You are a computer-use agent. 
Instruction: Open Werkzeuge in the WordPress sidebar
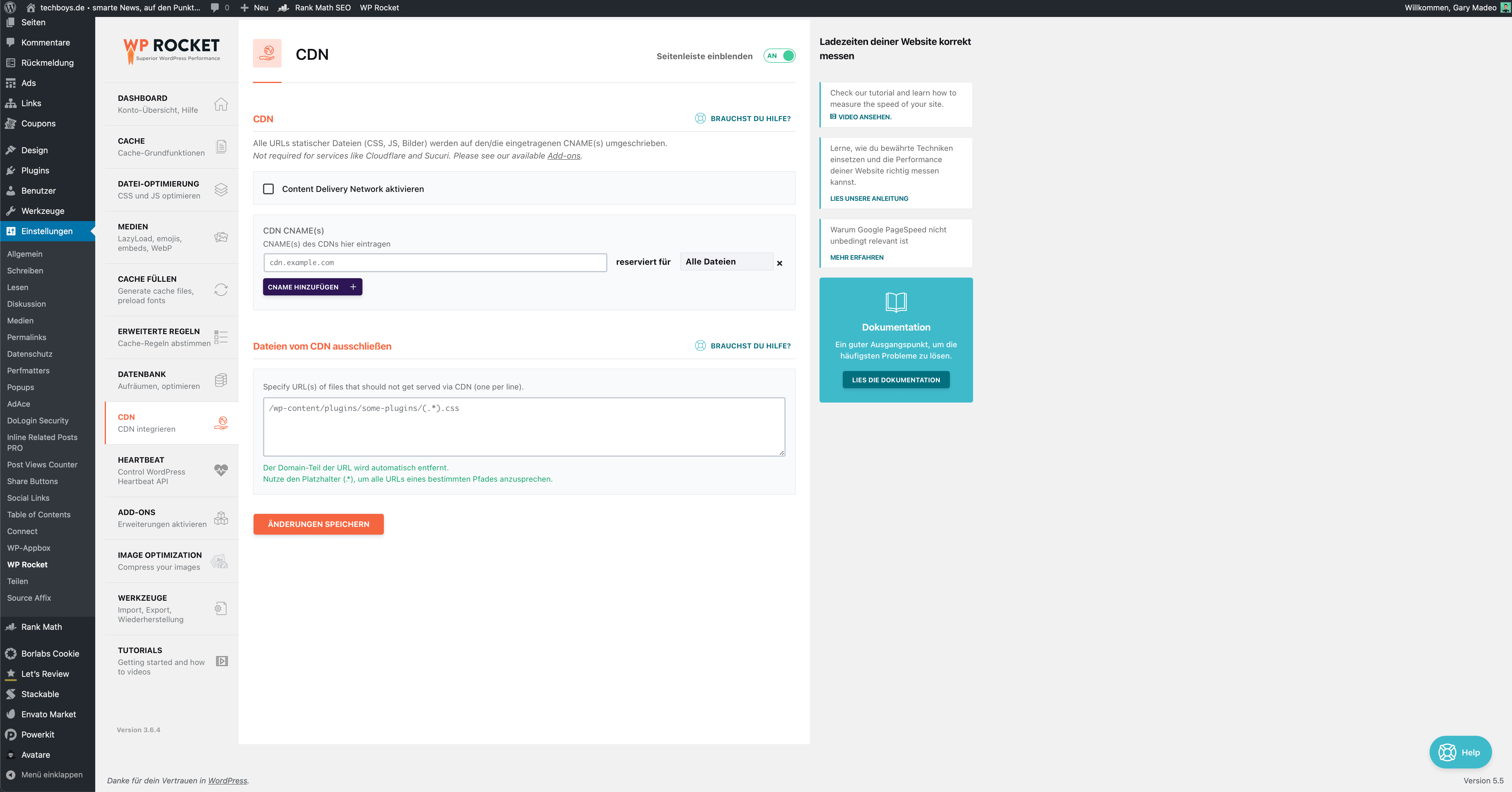click(48, 211)
